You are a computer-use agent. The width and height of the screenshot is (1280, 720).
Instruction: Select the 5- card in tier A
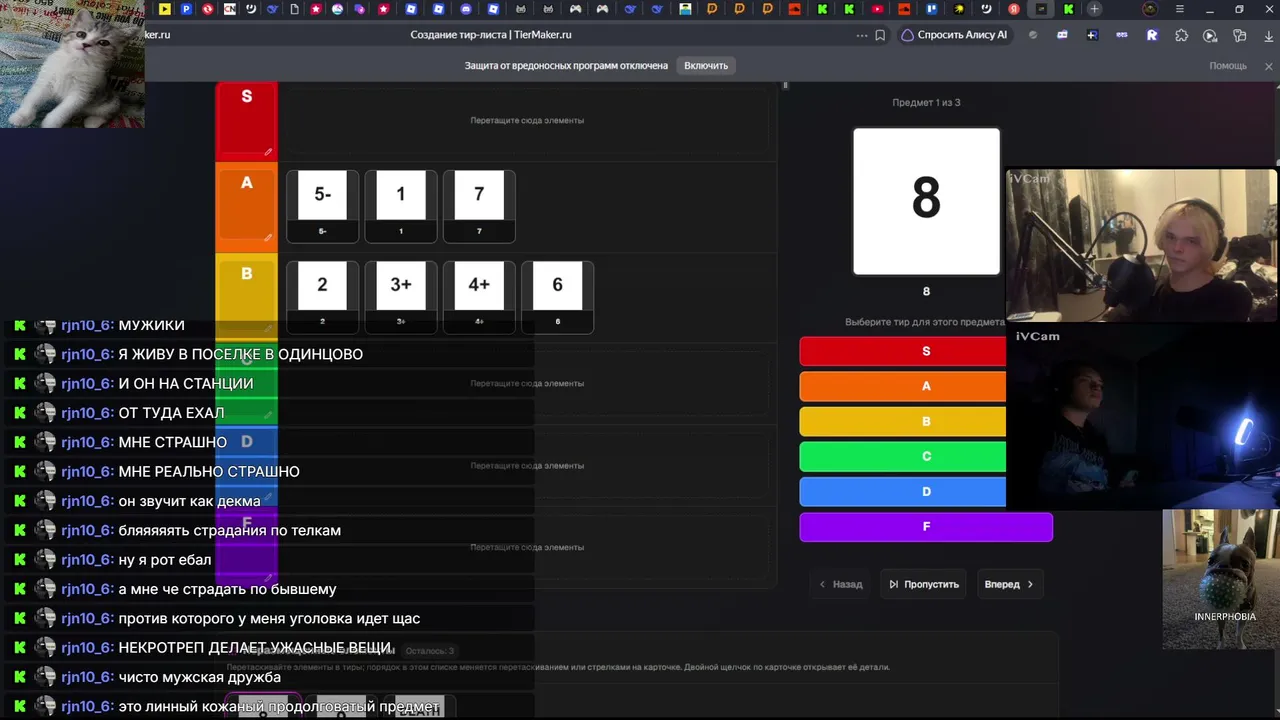click(x=322, y=206)
